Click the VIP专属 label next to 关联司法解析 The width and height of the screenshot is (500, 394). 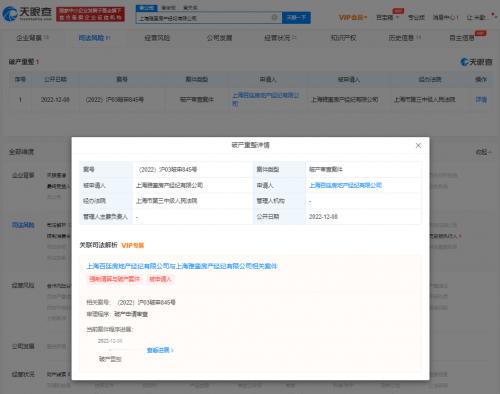(132, 245)
